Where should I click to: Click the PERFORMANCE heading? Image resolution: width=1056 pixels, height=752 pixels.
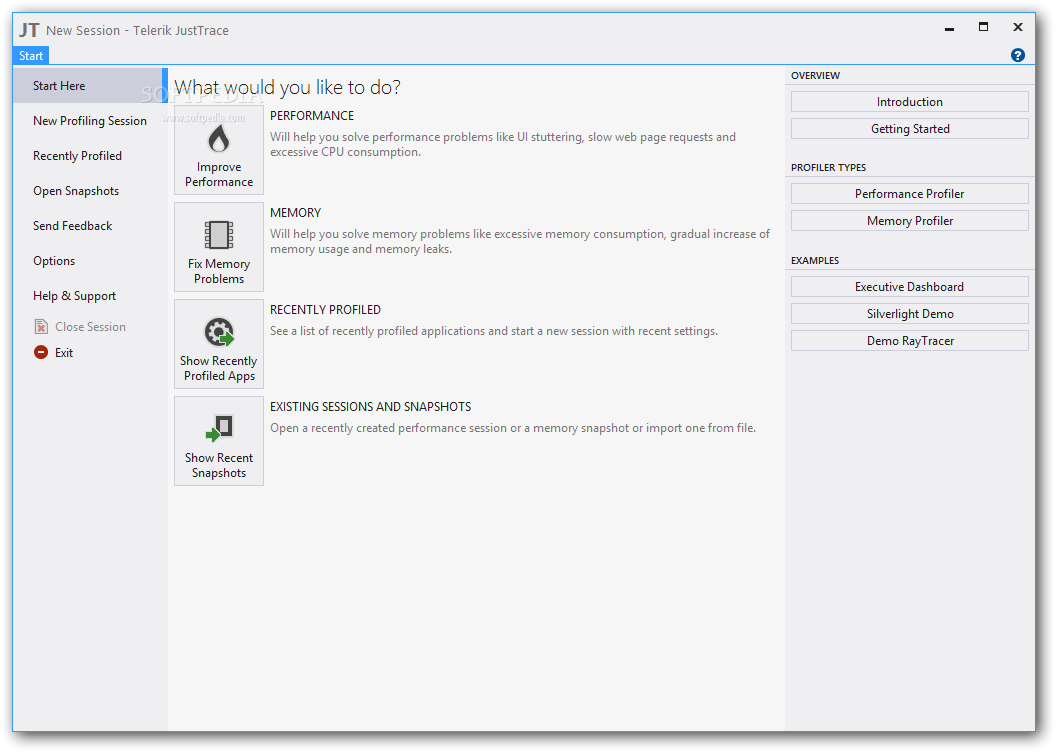(x=312, y=116)
